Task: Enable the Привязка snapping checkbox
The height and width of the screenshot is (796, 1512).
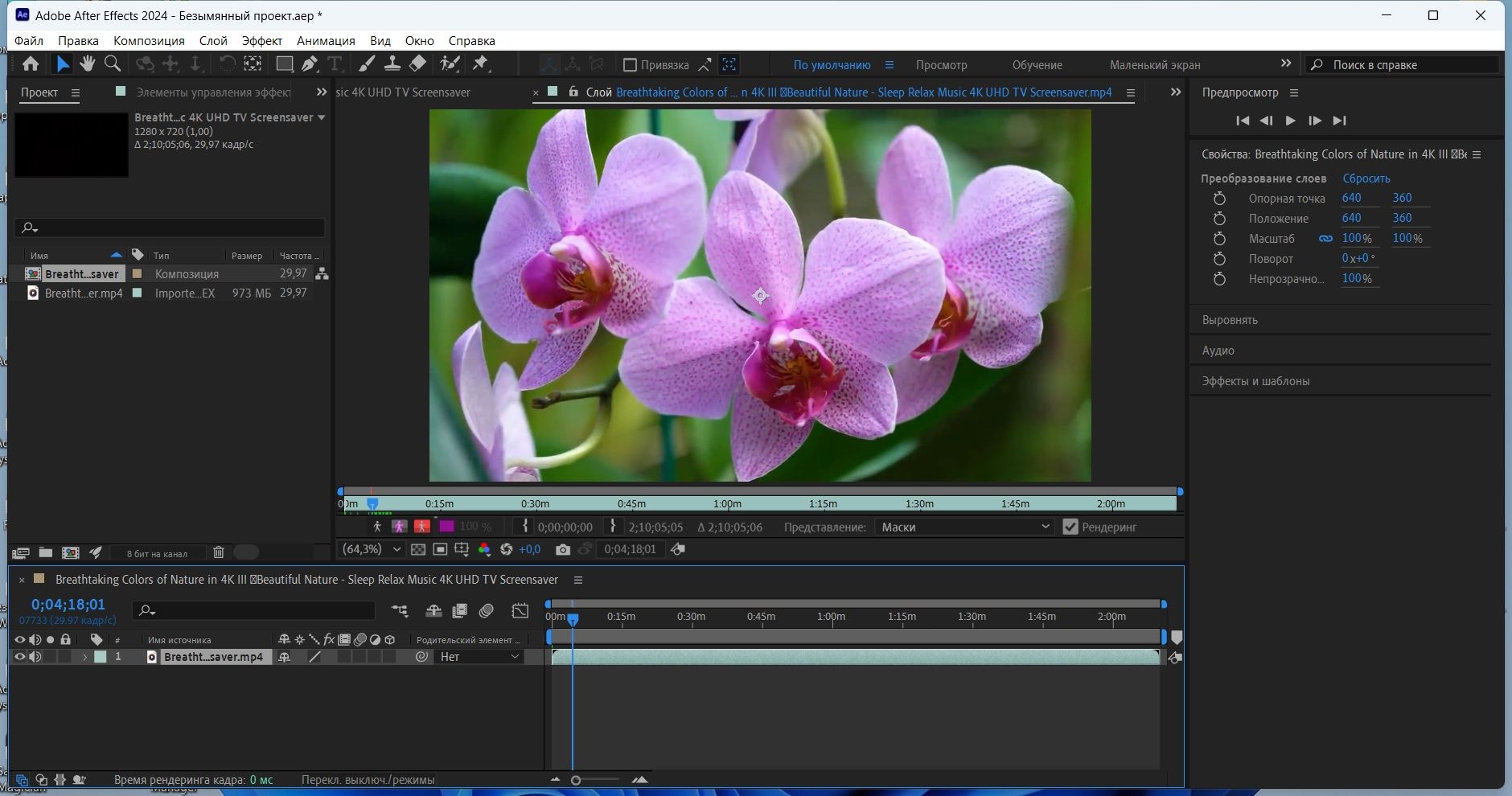Action: 631,65
